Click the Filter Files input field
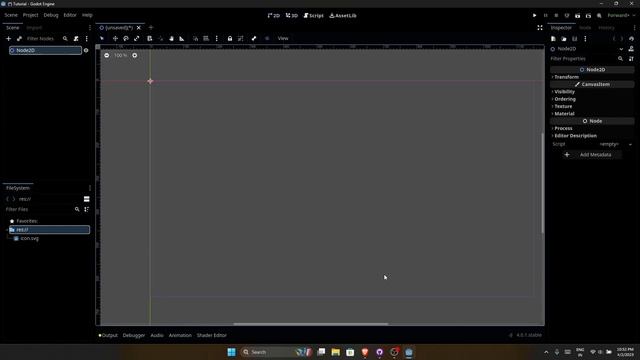The image size is (640, 360). tap(39, 209)
